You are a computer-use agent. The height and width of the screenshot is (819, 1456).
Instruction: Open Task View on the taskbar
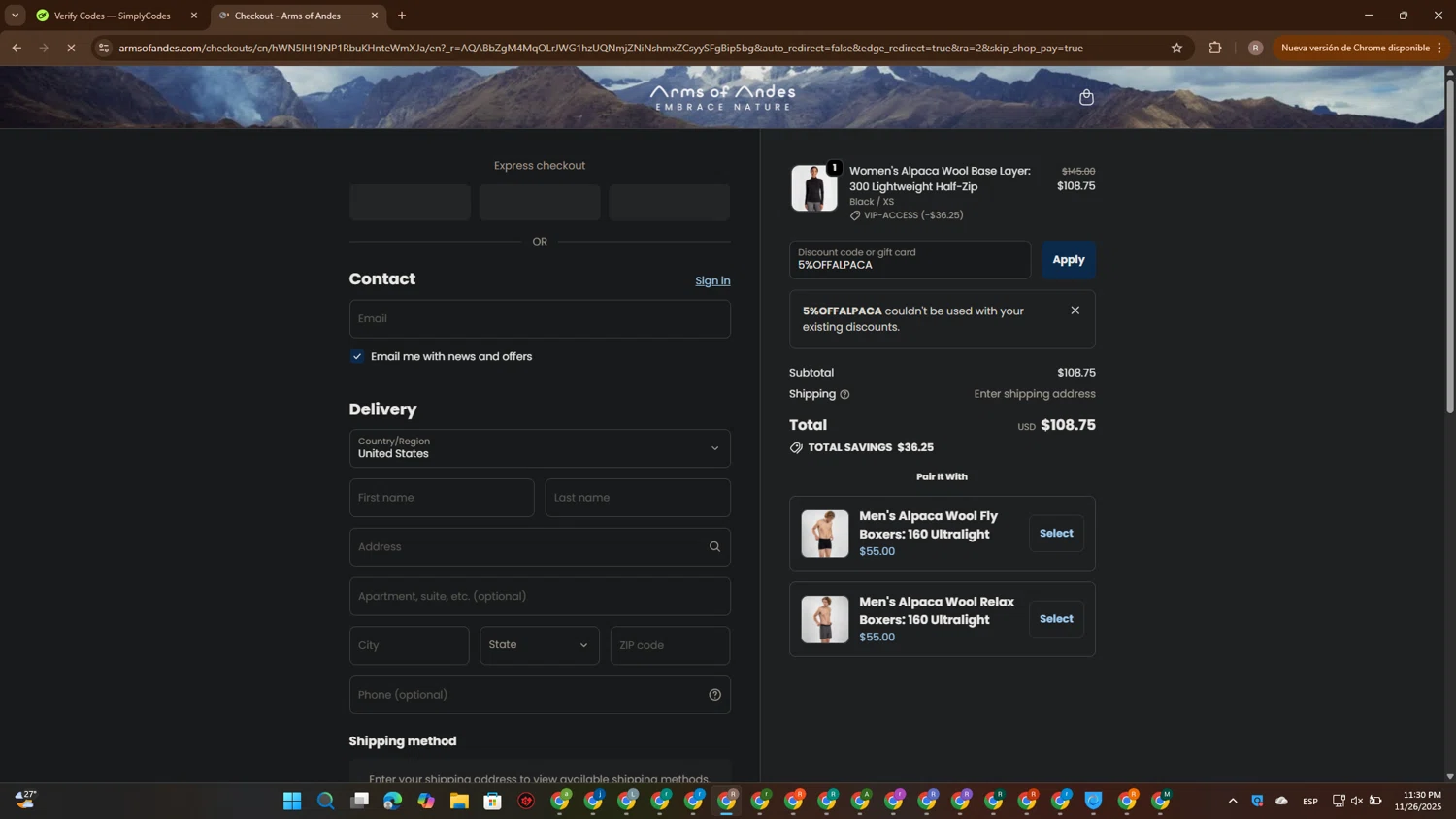359,801
